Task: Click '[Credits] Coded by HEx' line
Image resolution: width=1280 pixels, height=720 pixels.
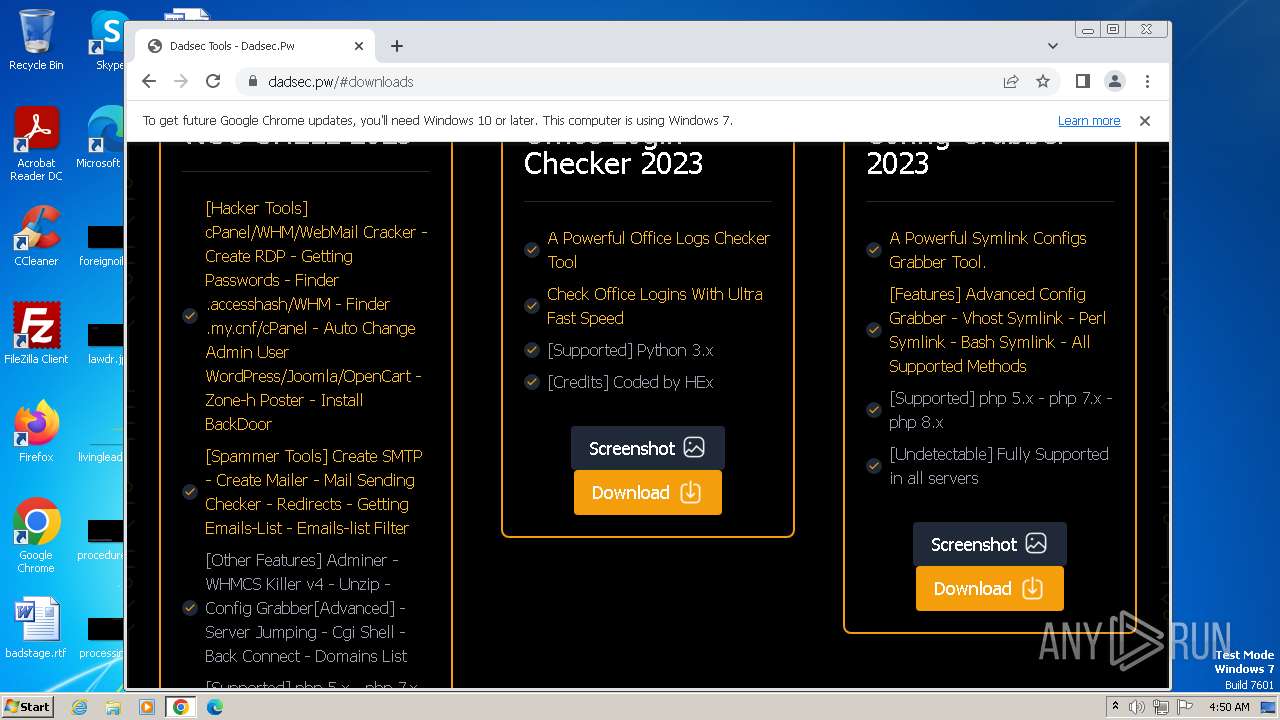Action: [630, 382]
